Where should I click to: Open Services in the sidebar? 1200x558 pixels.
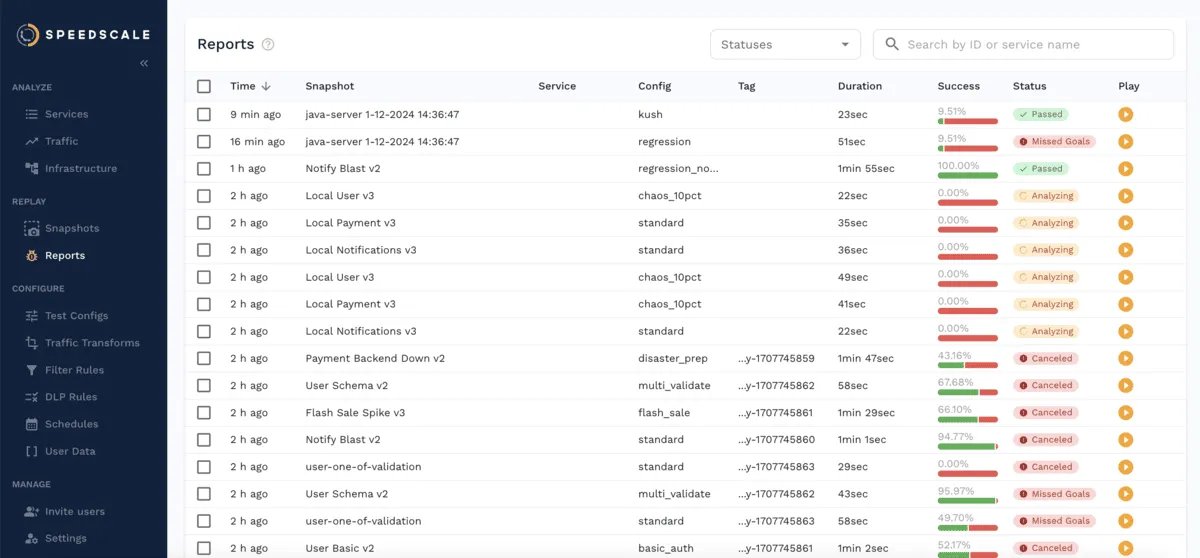[66, 114]
